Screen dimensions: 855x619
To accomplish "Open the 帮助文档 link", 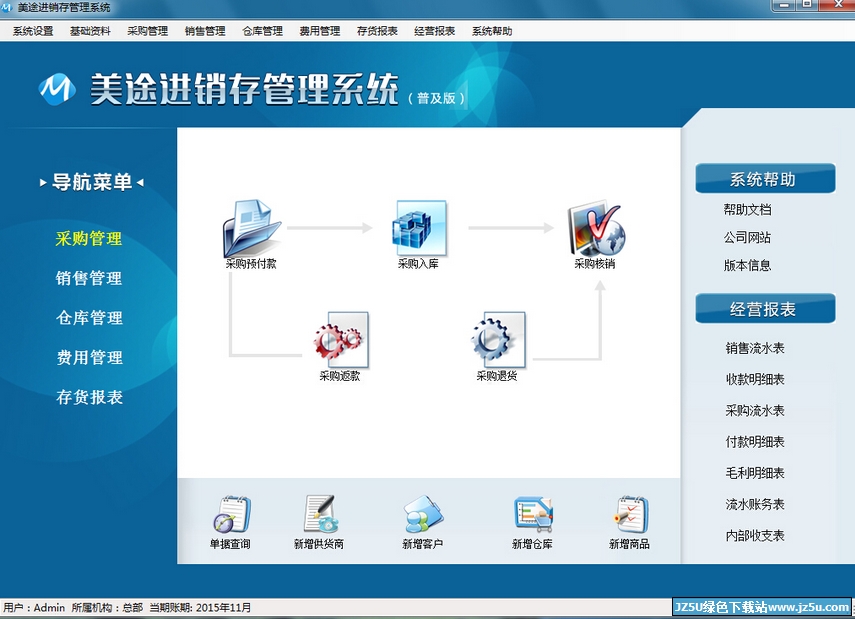I will [x=747, y=210].
